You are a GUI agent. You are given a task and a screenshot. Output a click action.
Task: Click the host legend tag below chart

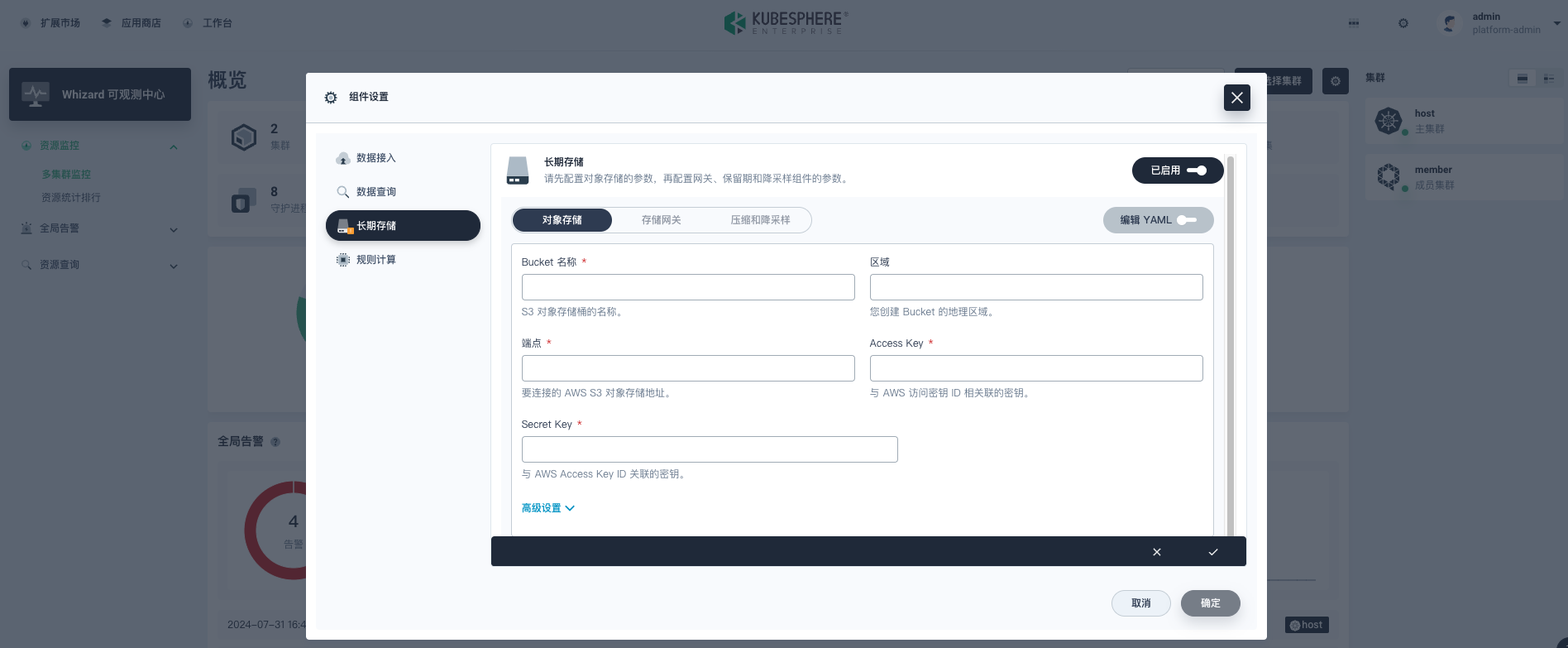pyautogui.click(x=1307, y=625)
